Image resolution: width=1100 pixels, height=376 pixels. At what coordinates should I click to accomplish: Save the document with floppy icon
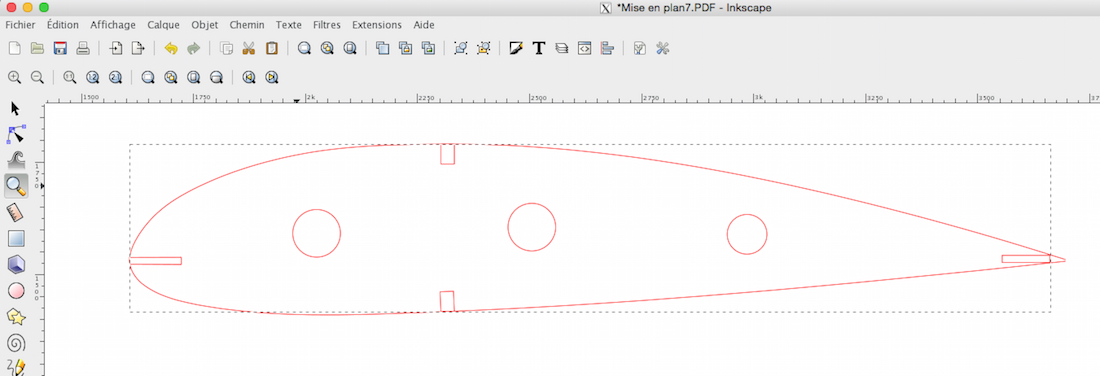click(x=60, y=48)
